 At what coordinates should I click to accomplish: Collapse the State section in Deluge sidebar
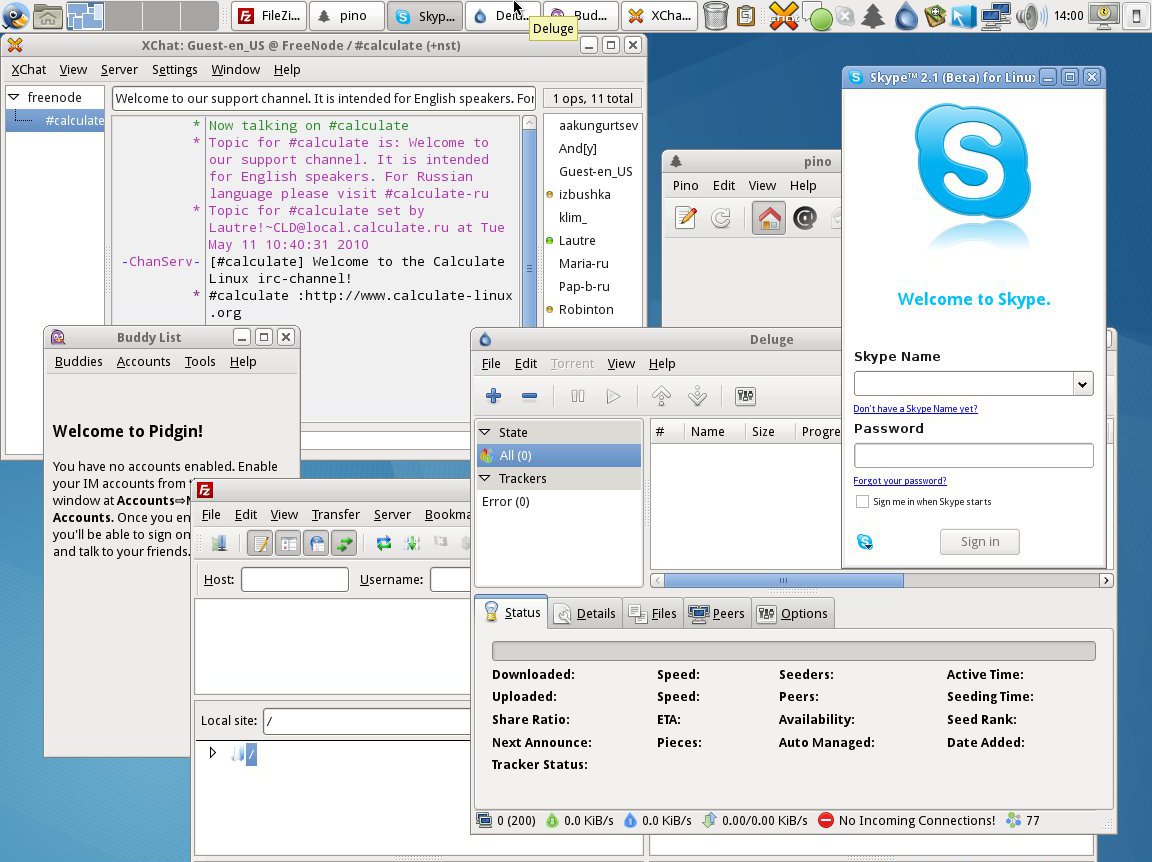(485, 432)
